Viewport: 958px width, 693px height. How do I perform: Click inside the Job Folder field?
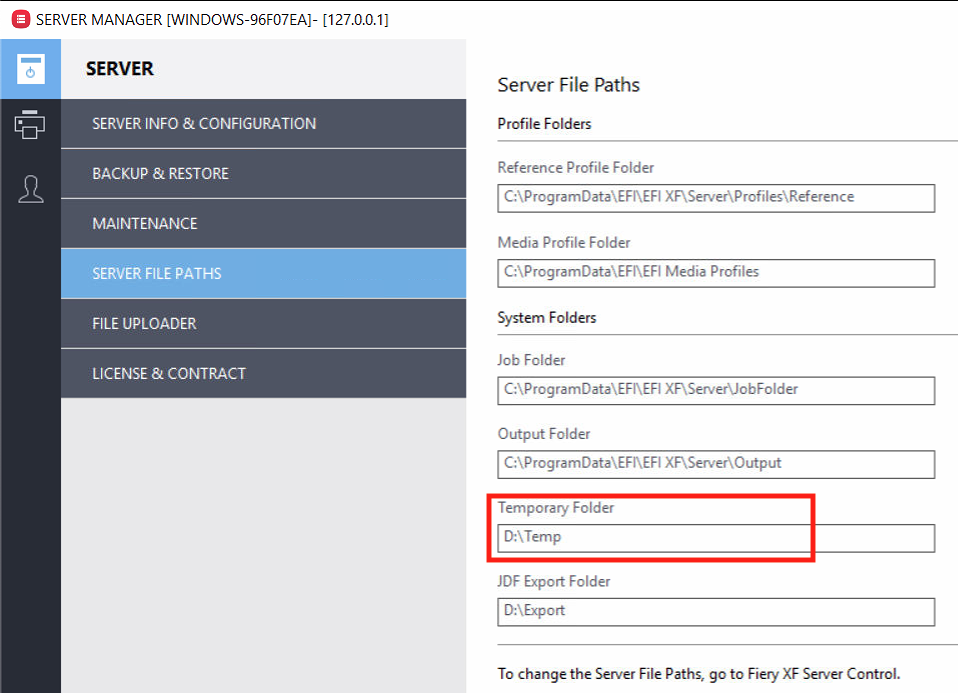[x=716, y=390]
